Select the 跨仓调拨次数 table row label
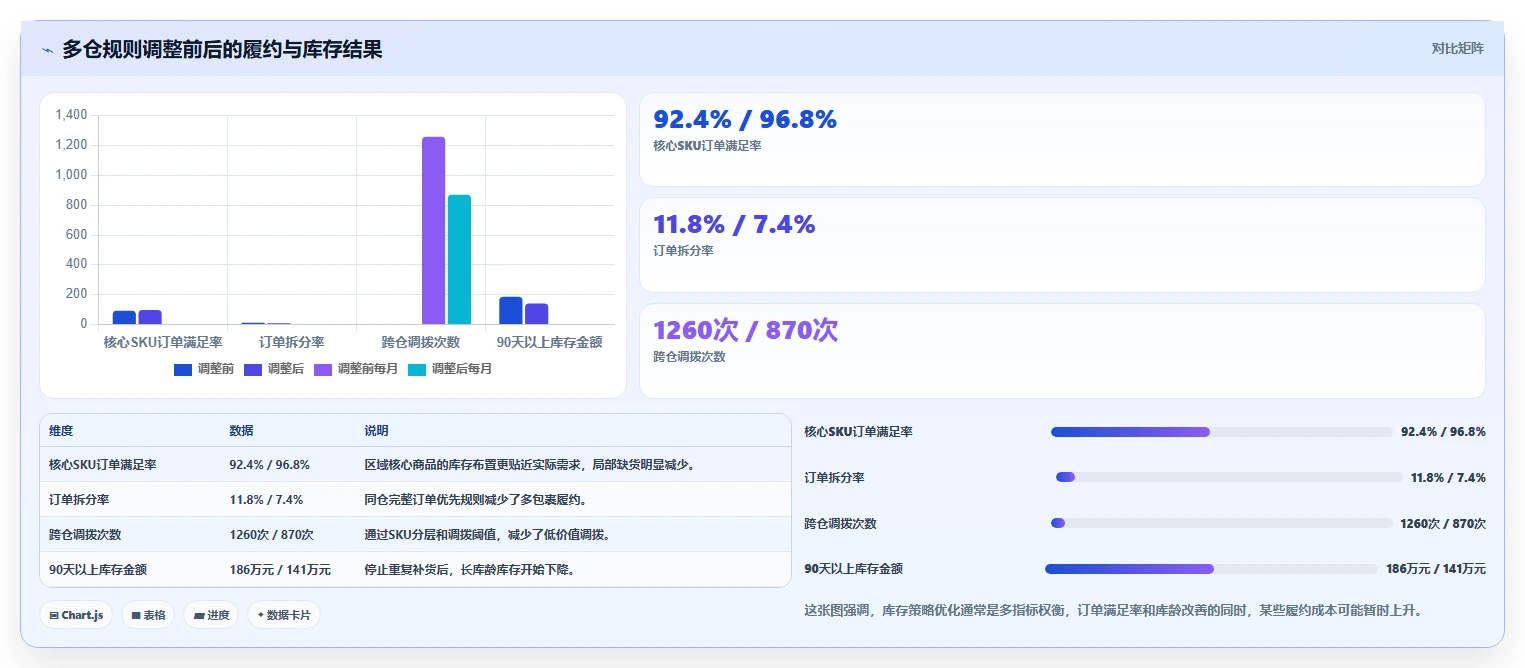Image resolution: width=1525 pixels, height=668 pixels. pyautogui.click(x=85, y=535)
